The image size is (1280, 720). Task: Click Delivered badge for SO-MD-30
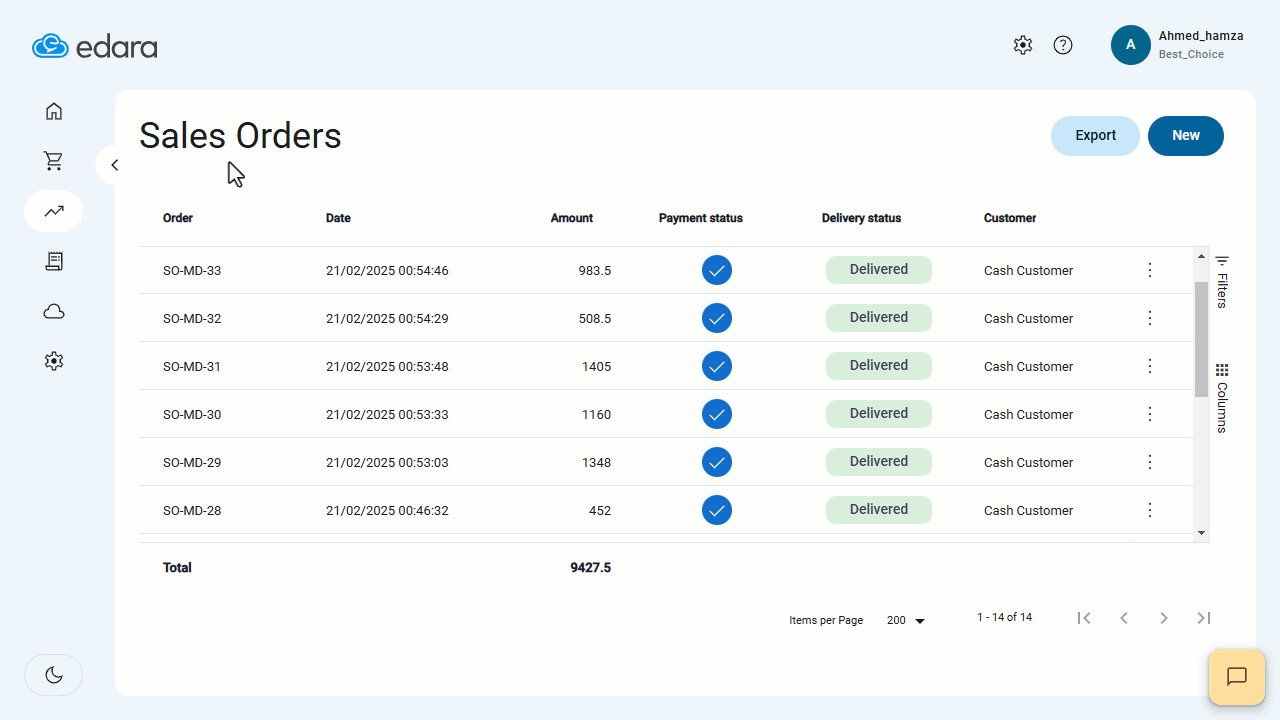pyautogui.click(x=879, y=414)
